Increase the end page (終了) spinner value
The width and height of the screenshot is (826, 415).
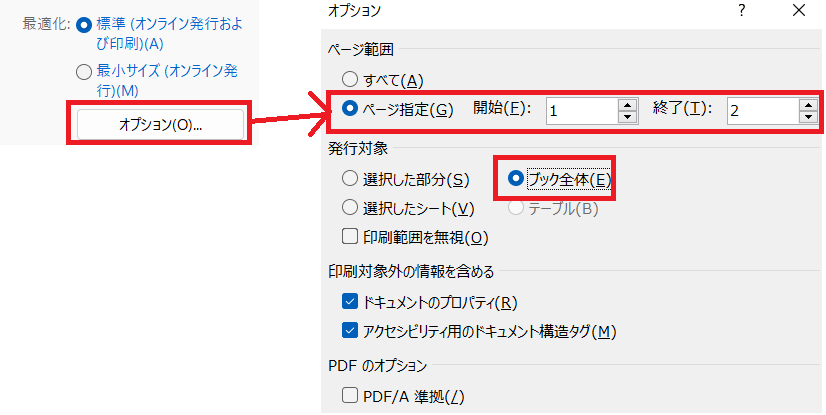click(808, 104)
